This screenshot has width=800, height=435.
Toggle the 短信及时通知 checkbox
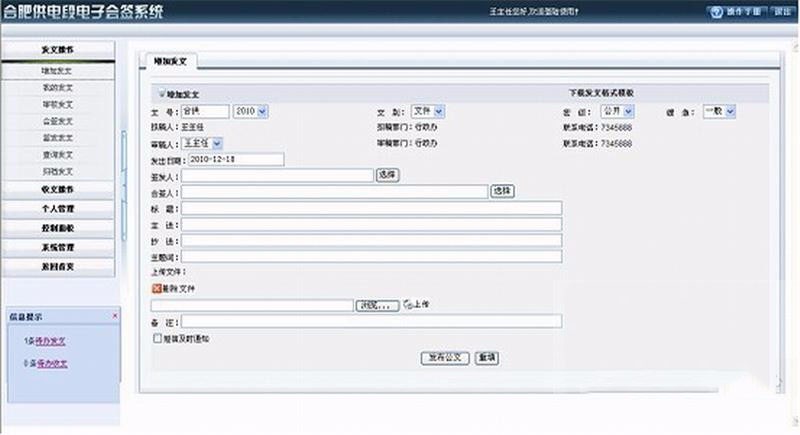pos(157,339)
